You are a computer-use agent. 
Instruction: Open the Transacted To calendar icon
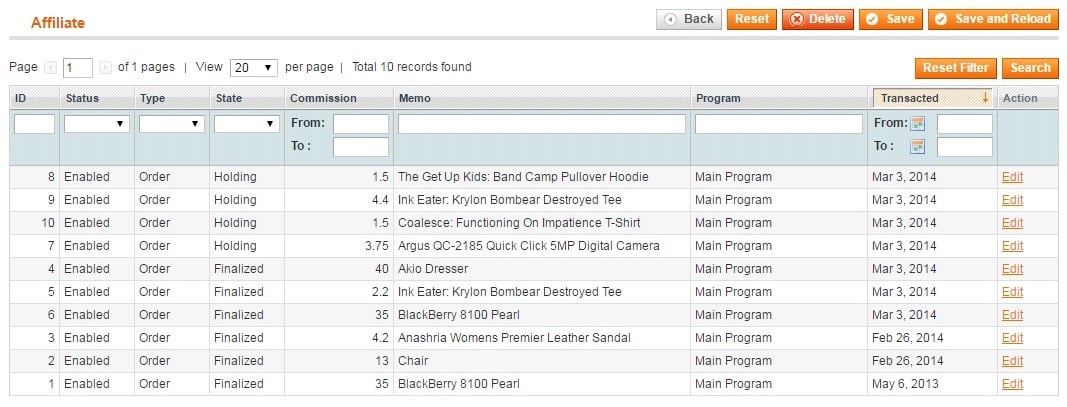click(918, 146)
